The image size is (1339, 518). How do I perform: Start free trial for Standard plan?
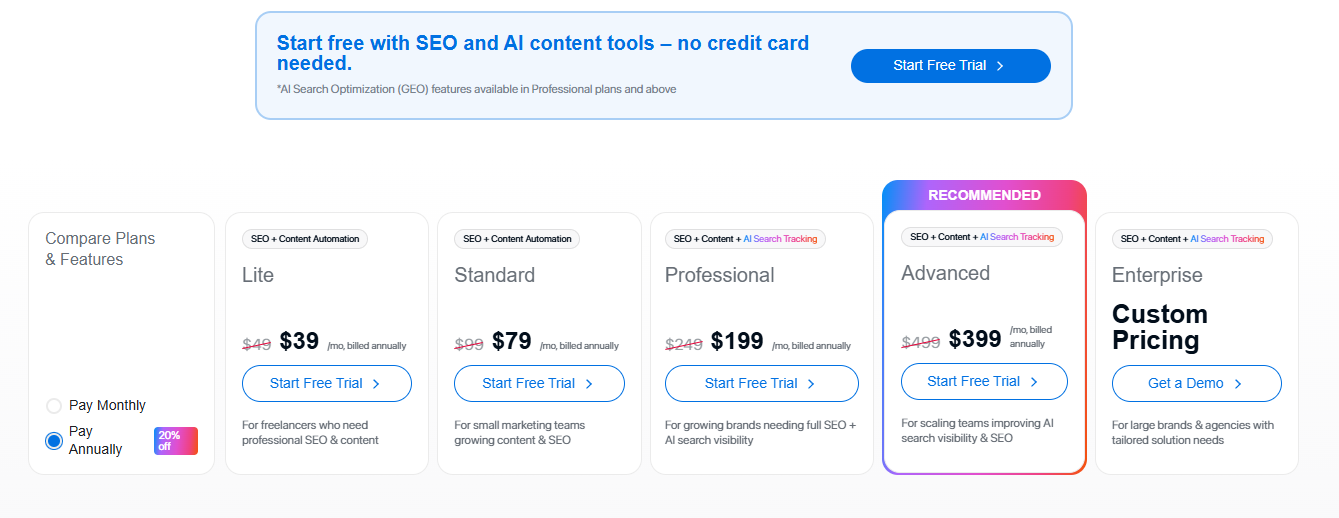[x=540, y=384]
